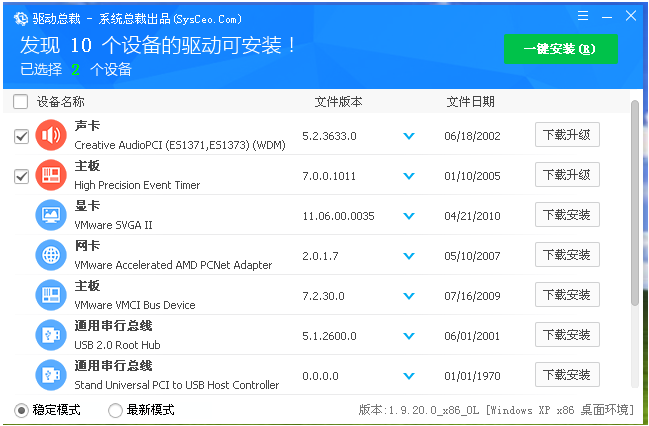The width and height of the screenshot is (649, 426).
Task: Click the 声卡 category label
Action: [x=87, y=126]
